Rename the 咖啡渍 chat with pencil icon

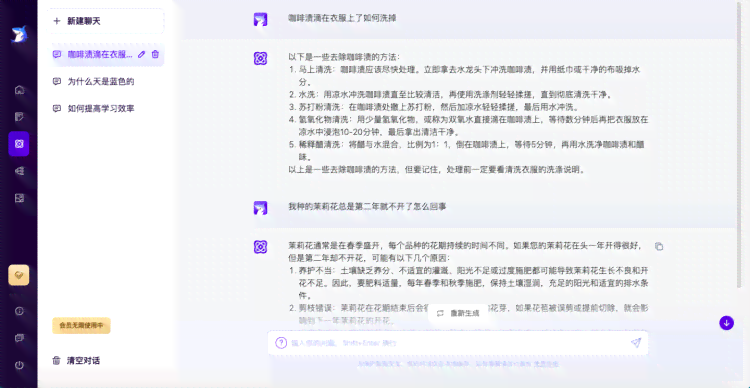[141, 55]
